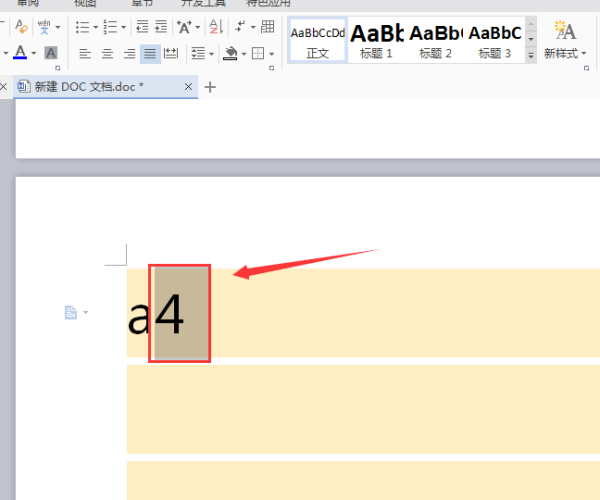Expand the full style gallery list
Image resolution: width=600 pixels, height=500 pixels.
531,55
